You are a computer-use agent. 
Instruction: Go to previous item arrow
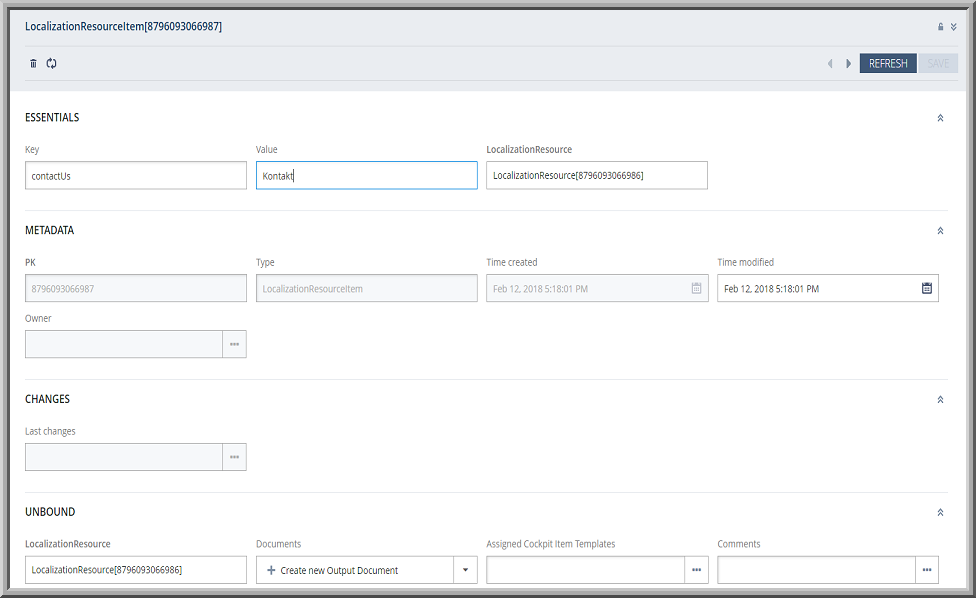[829, 64]
